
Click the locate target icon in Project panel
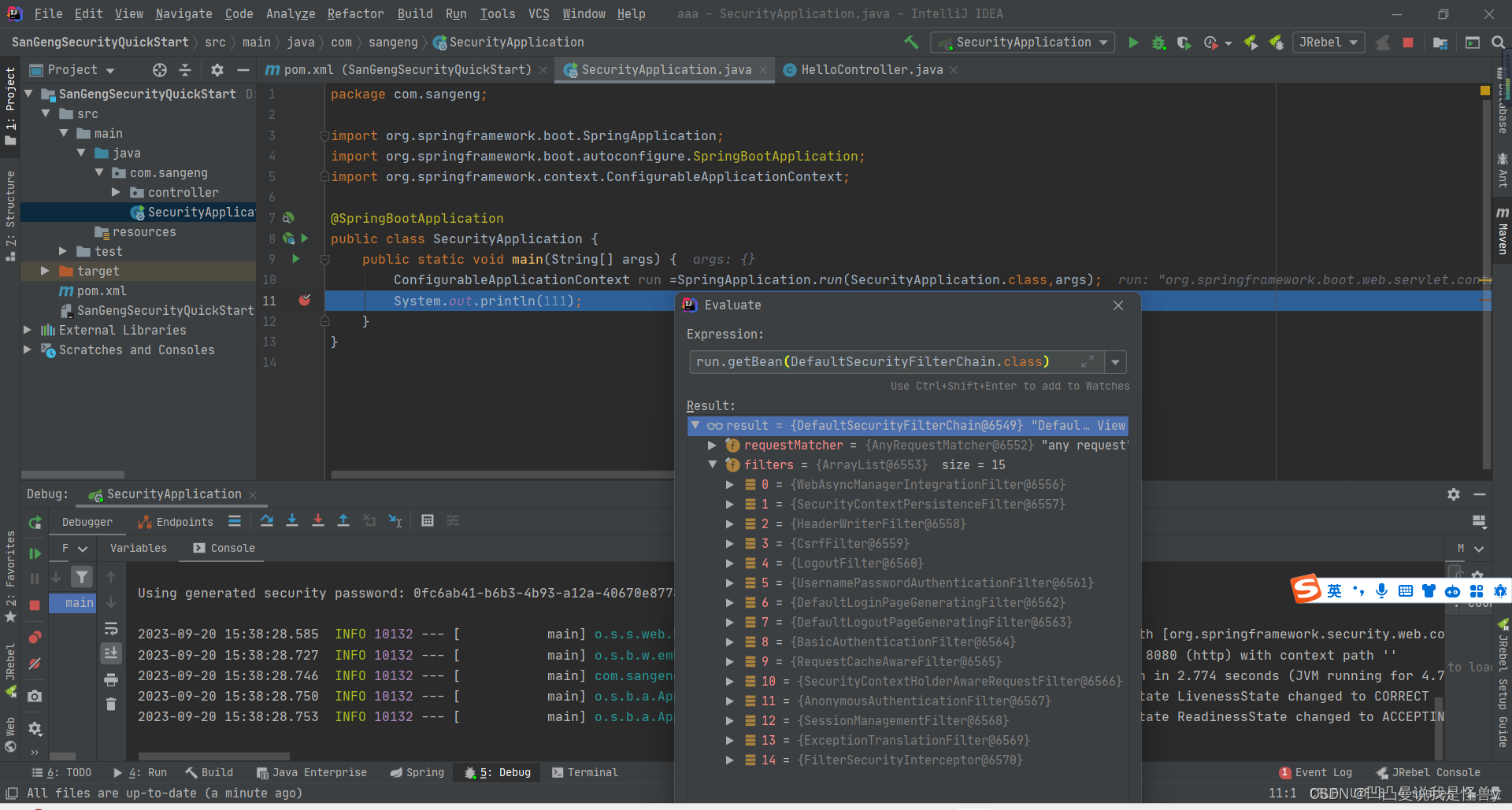[x=160, y=70]
